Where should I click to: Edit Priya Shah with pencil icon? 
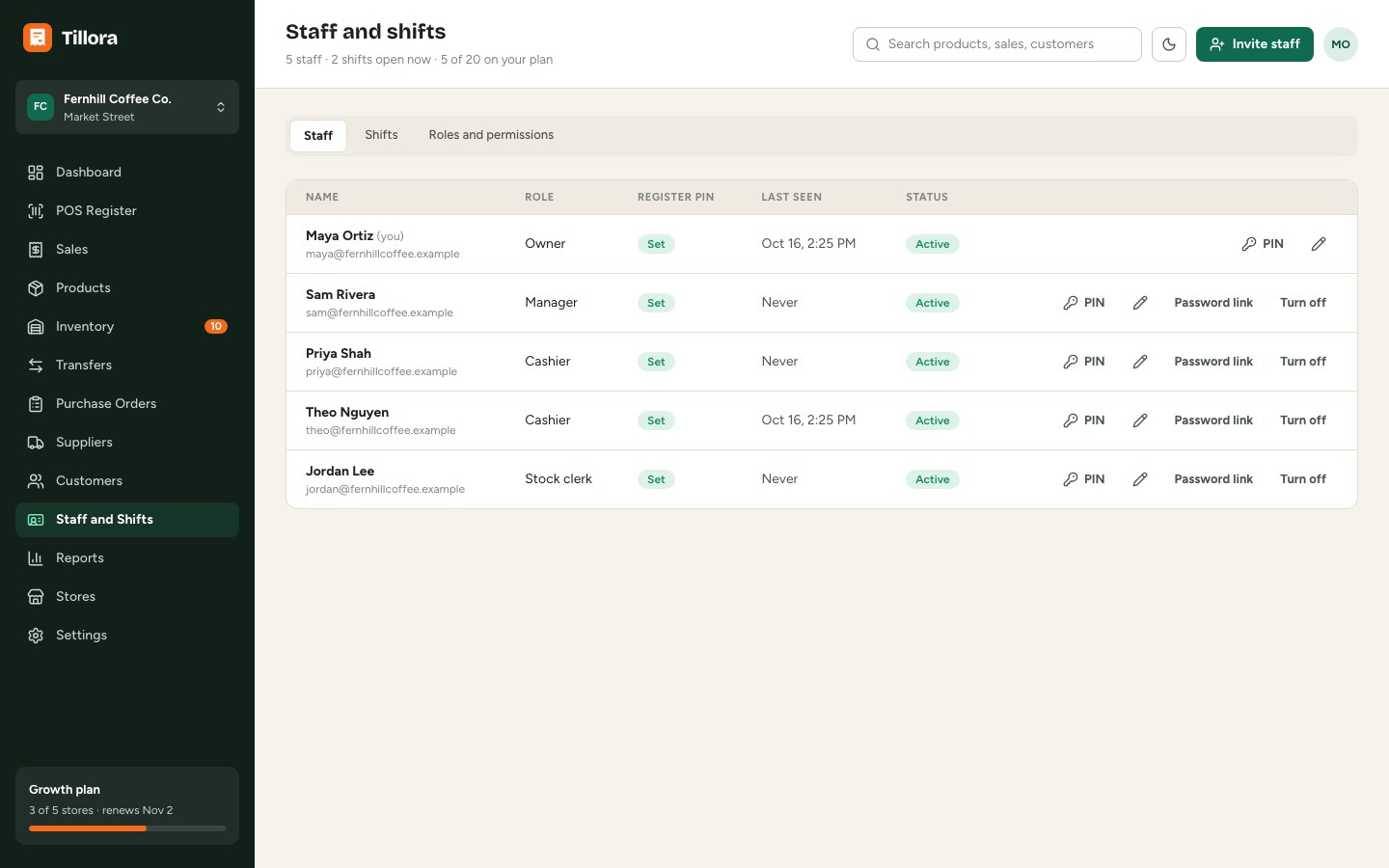pyautogui.click(x=1140, y=362)
